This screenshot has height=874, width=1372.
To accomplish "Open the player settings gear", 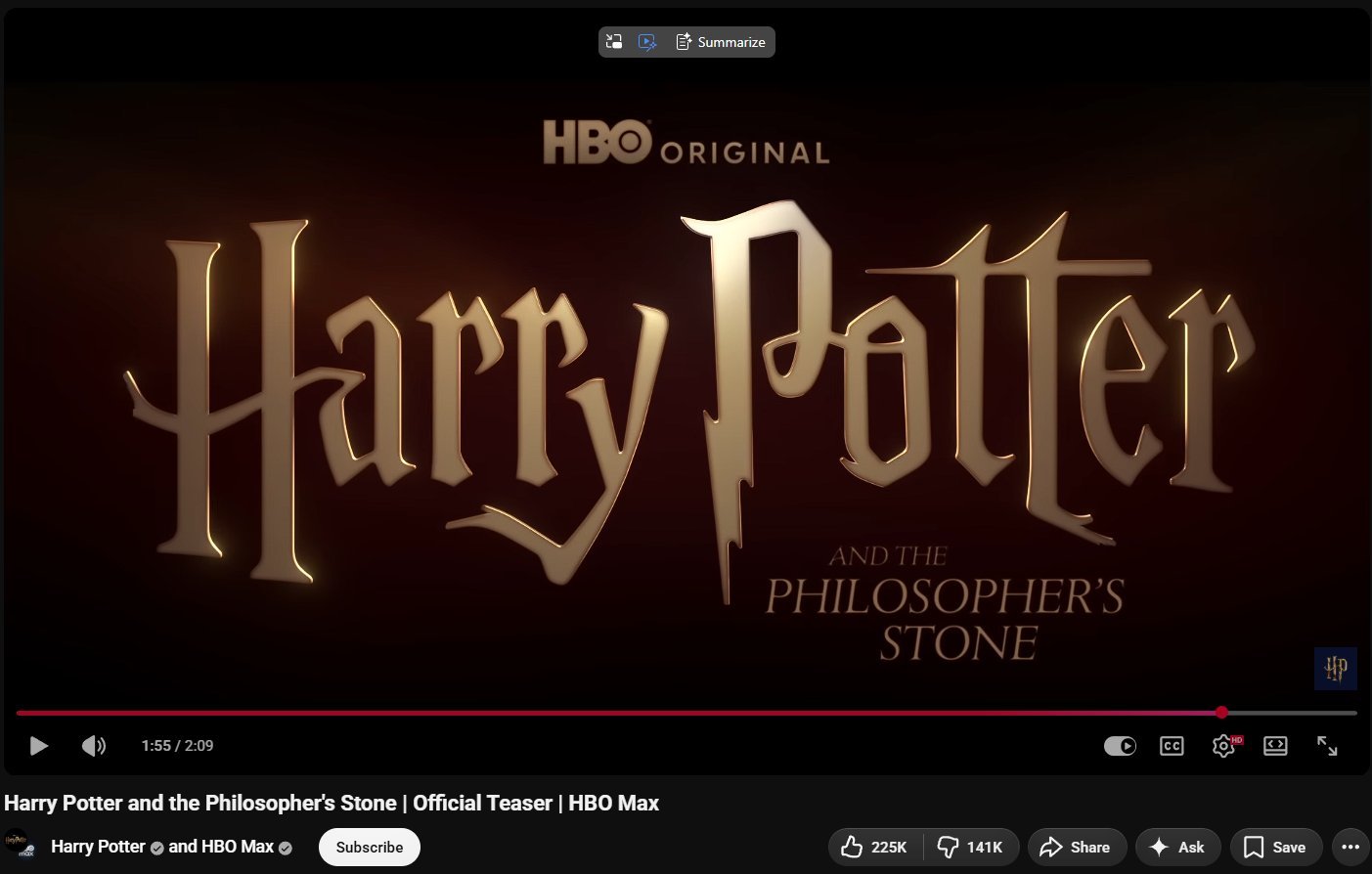I will tap(1223, 746).
